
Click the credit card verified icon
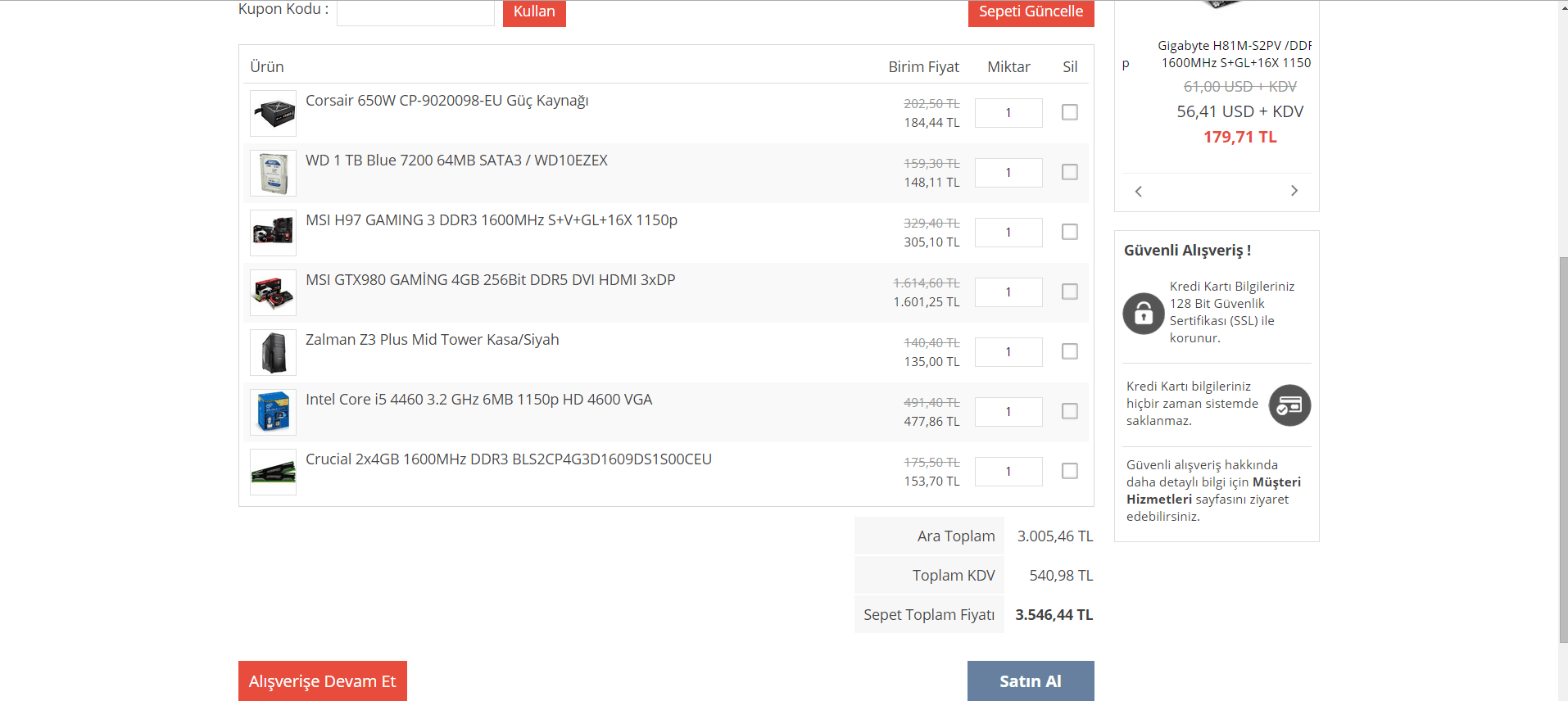point(1289,405)
